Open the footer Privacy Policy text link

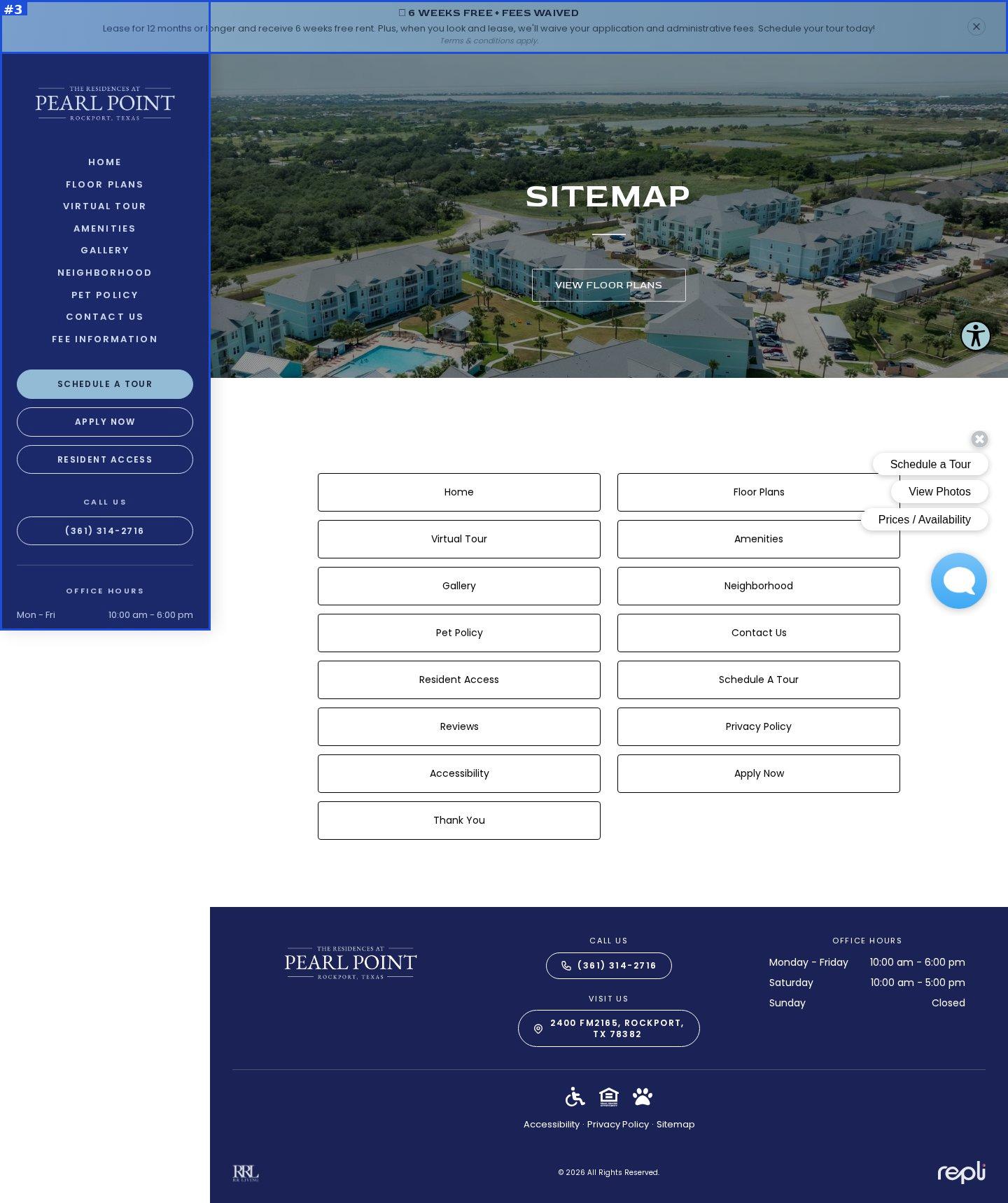point(618,1125)
